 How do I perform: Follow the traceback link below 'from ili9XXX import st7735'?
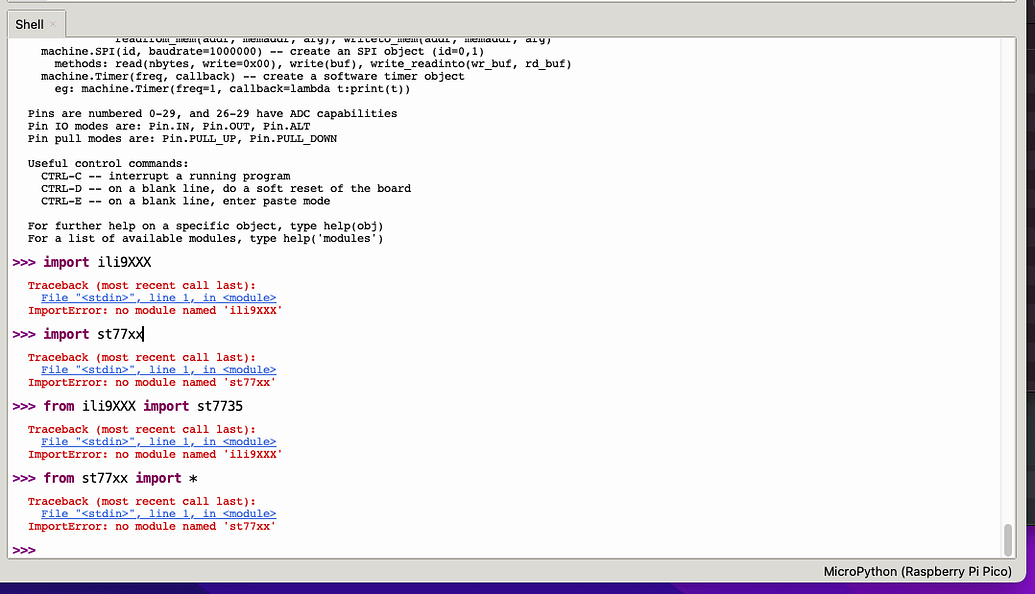coord(161,441)
